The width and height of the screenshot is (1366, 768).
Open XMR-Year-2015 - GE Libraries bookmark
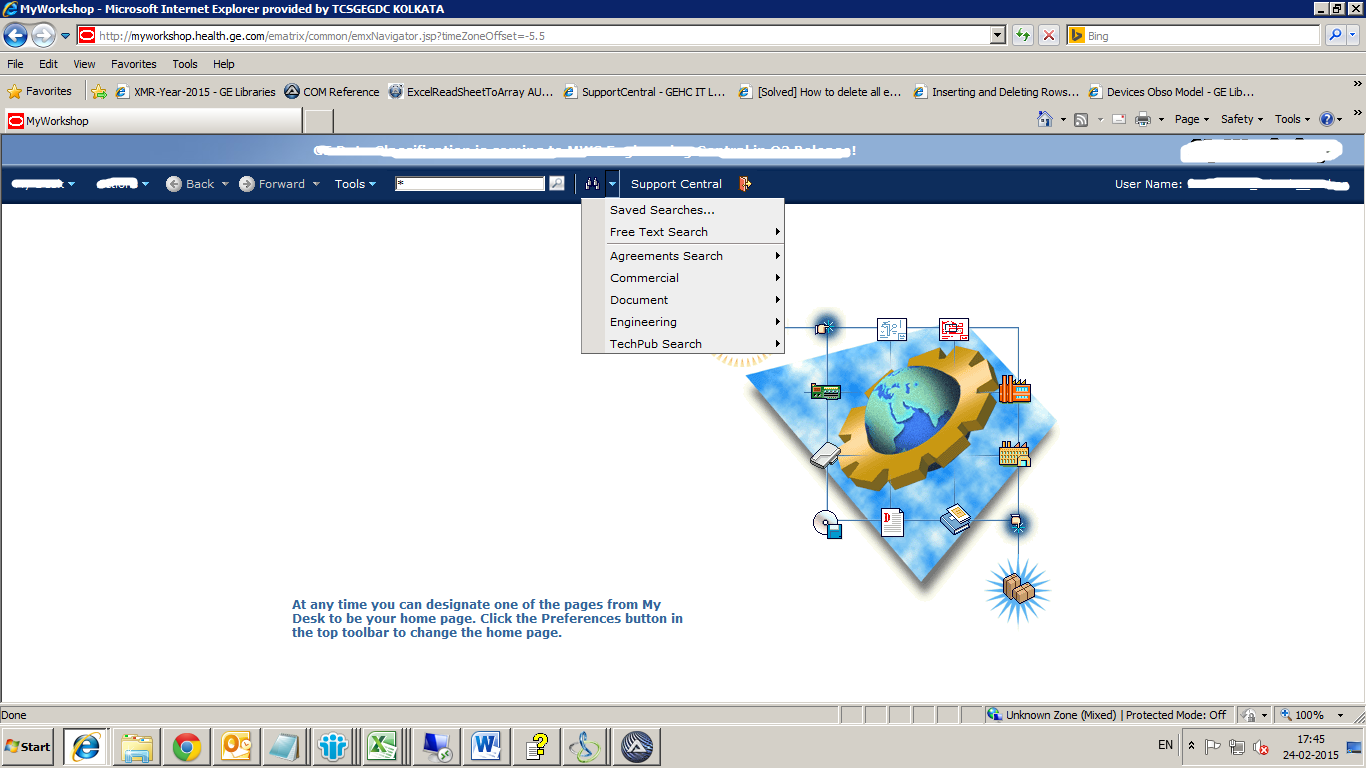(x=195, y=92)
